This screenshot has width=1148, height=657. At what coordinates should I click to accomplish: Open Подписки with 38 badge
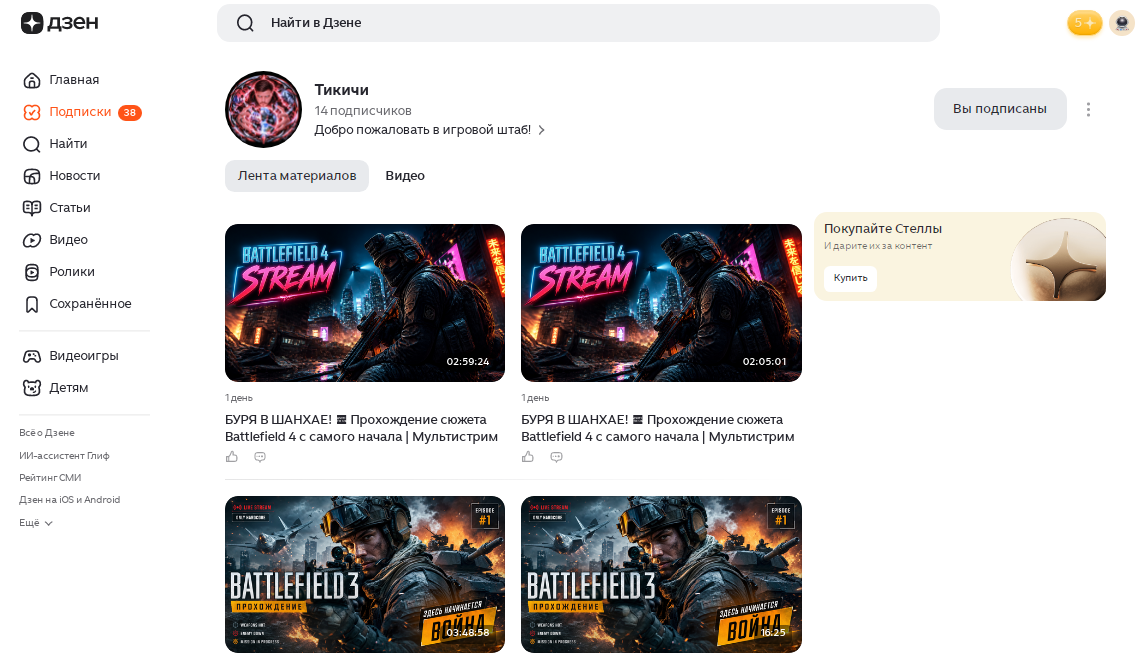click(x=82, y=112)
